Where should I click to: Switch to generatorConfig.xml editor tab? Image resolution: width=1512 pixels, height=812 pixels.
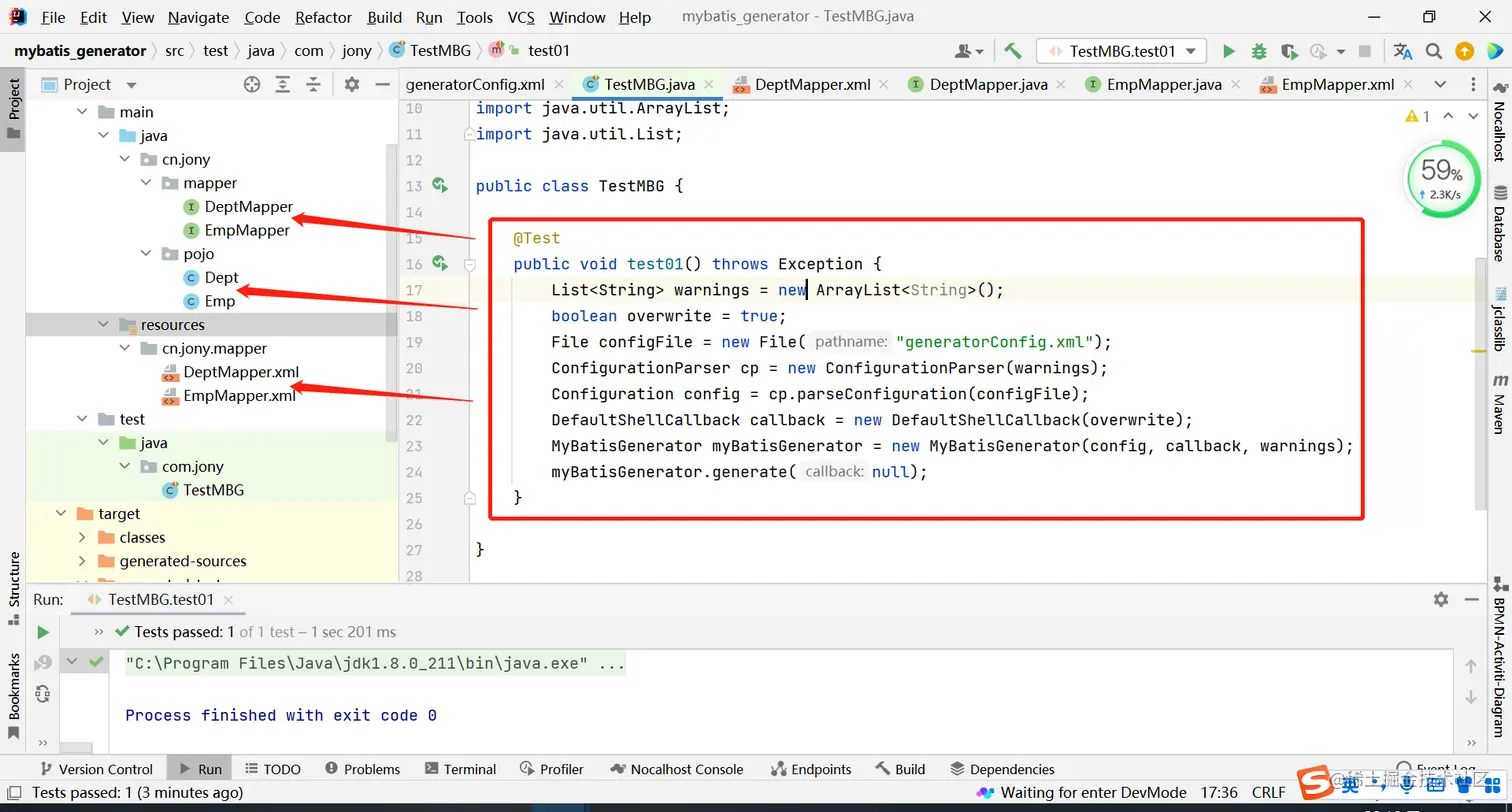click(x=475, y=84)
